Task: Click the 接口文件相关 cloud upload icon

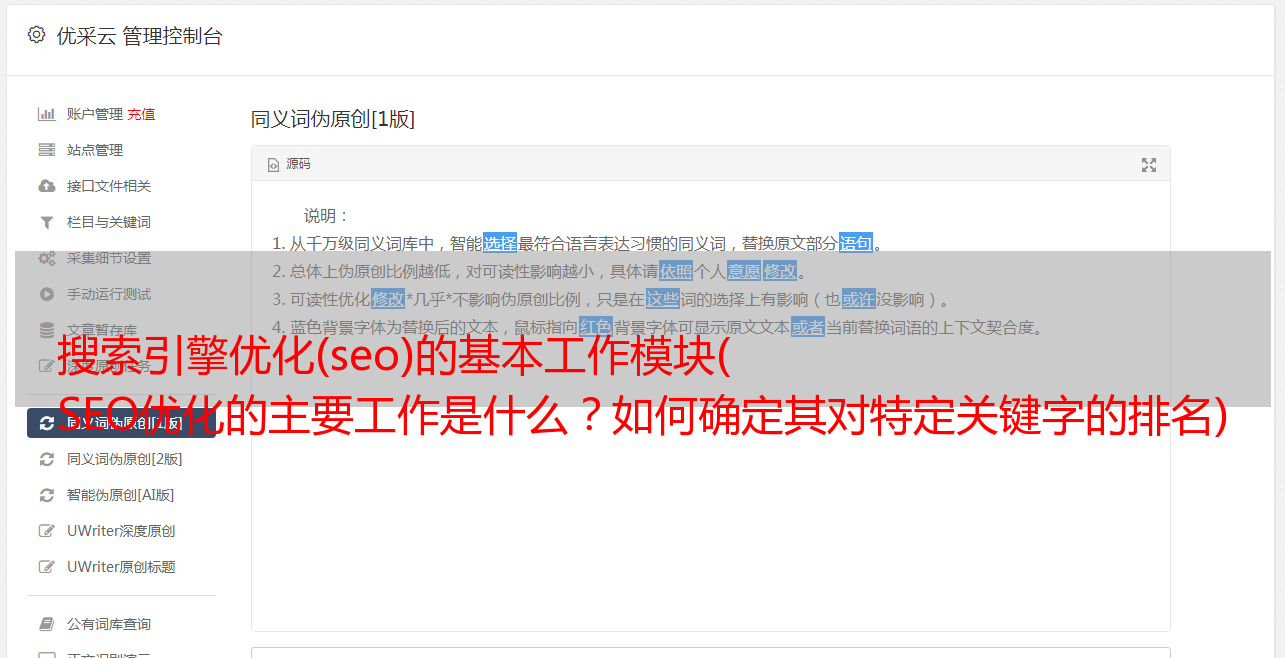Action: [x=46, y=186]
